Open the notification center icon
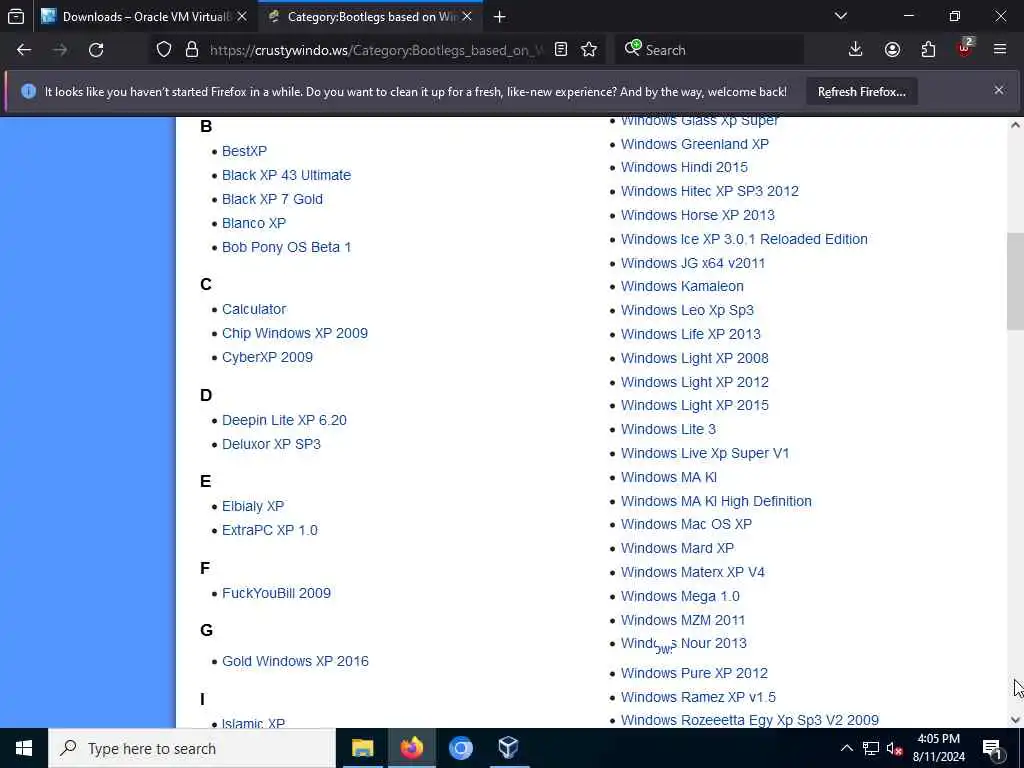The width and height of the screenshot is (1024, 768). pos(992,748)
